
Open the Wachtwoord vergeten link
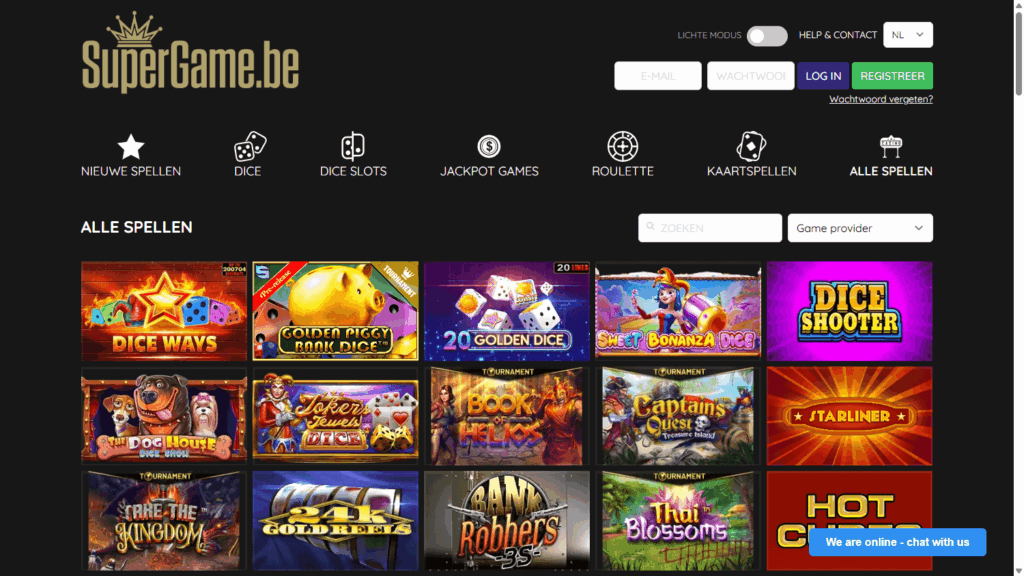[x=880, y=99]
